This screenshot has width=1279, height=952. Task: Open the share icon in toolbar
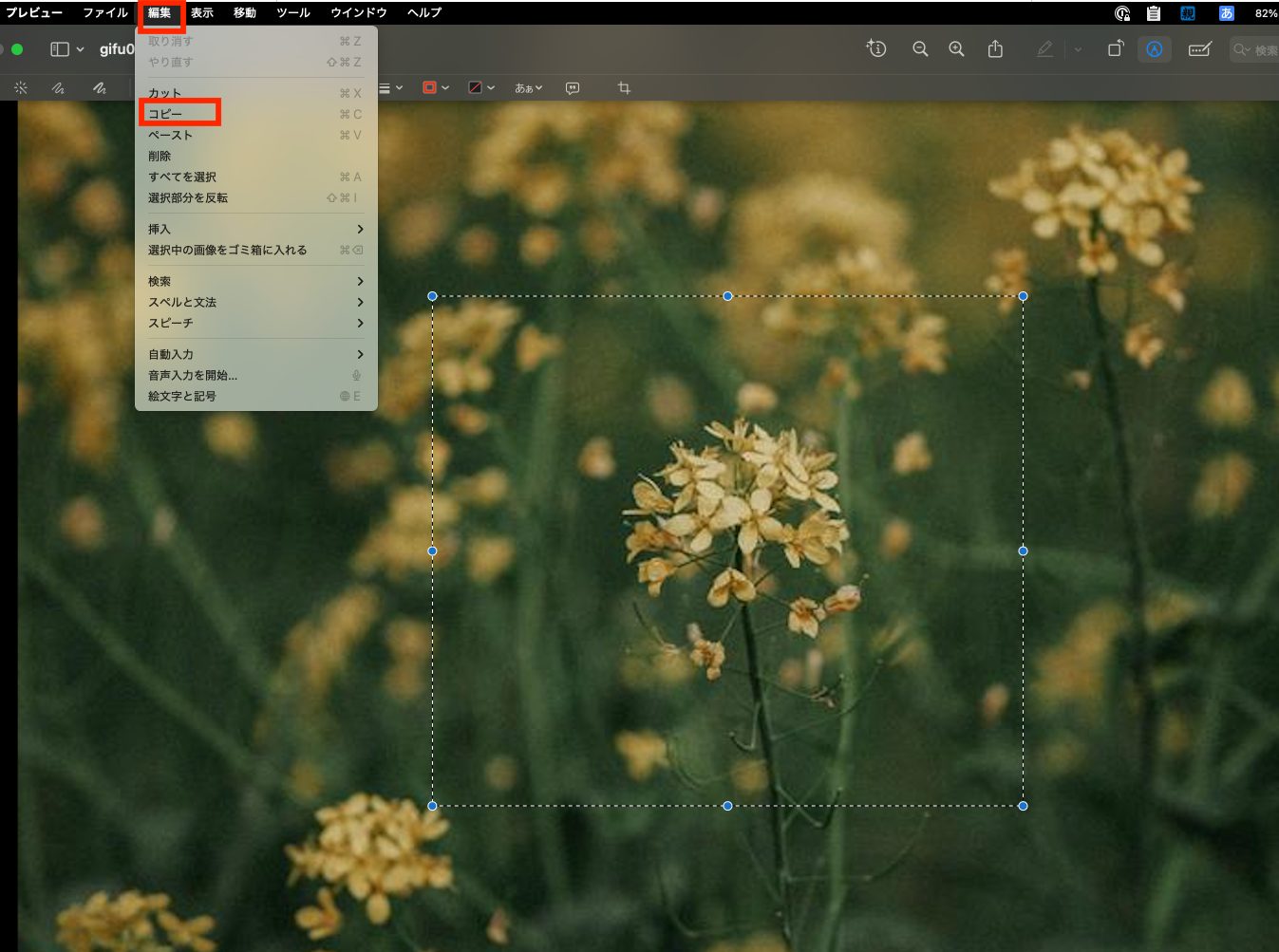coord(995,49)
